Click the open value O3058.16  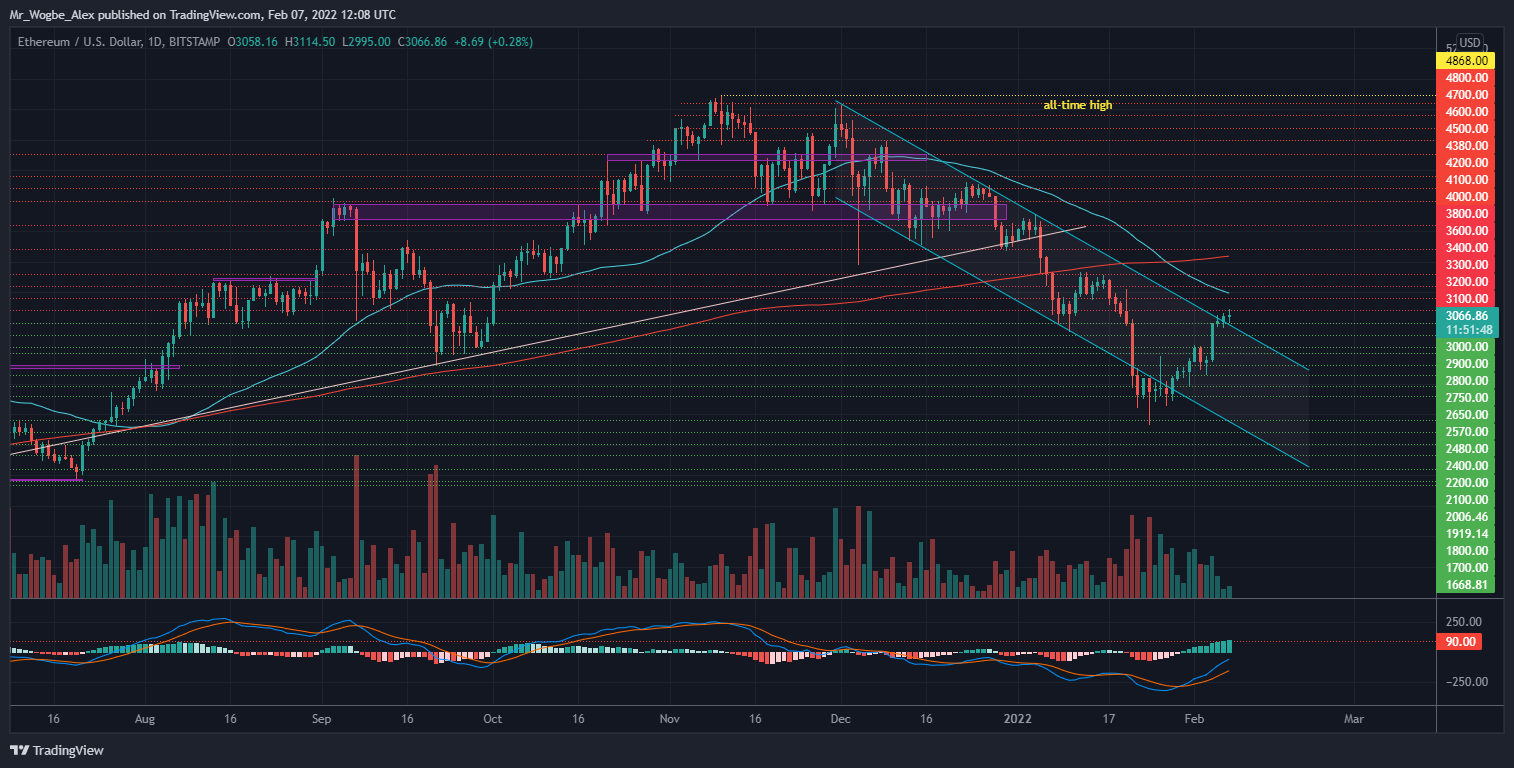point(254,42)
